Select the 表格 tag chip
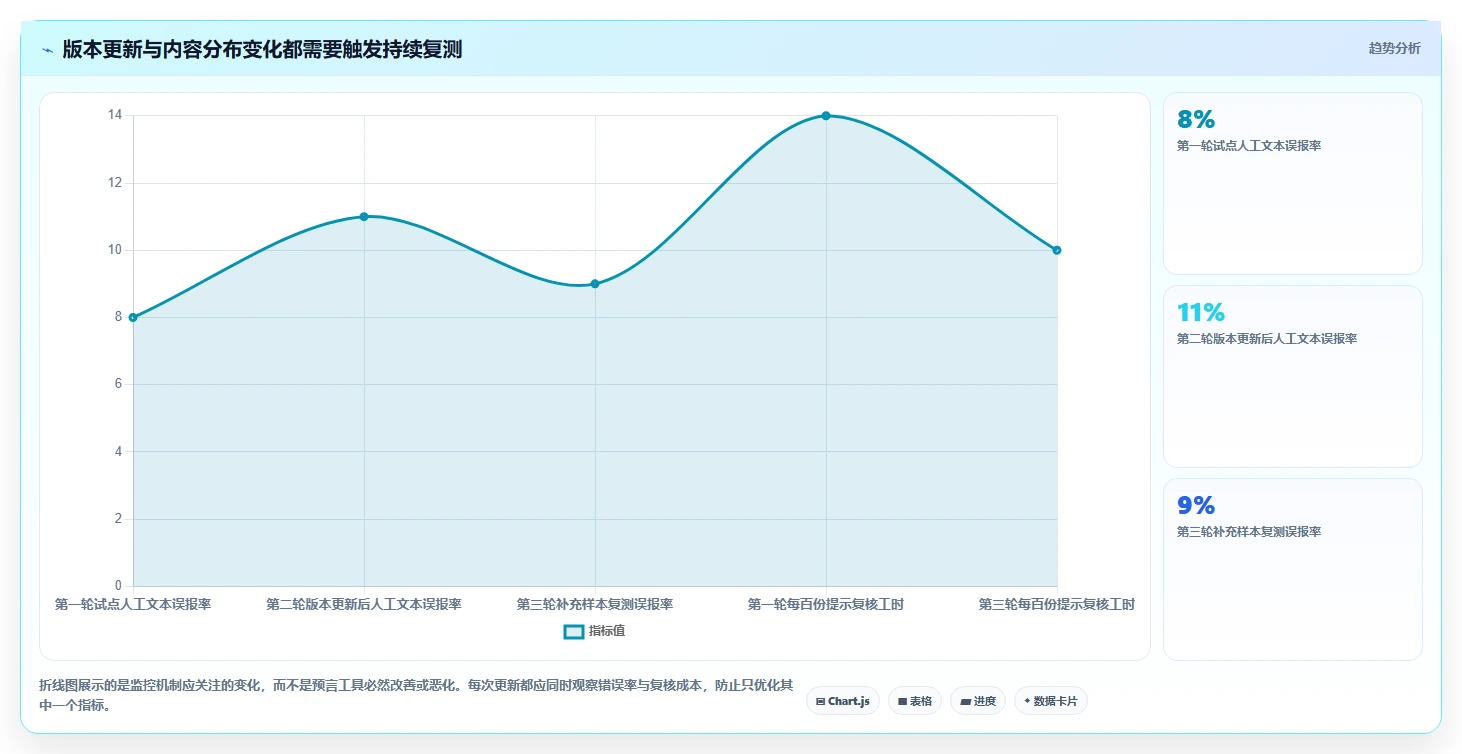Viewport: 1462px width, 754px height. 915,701
